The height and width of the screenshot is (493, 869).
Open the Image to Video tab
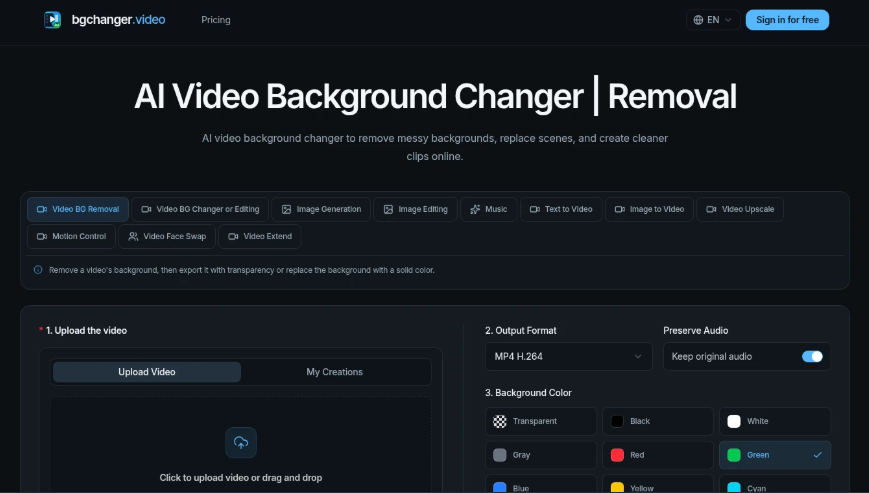(x=649, y=209)
